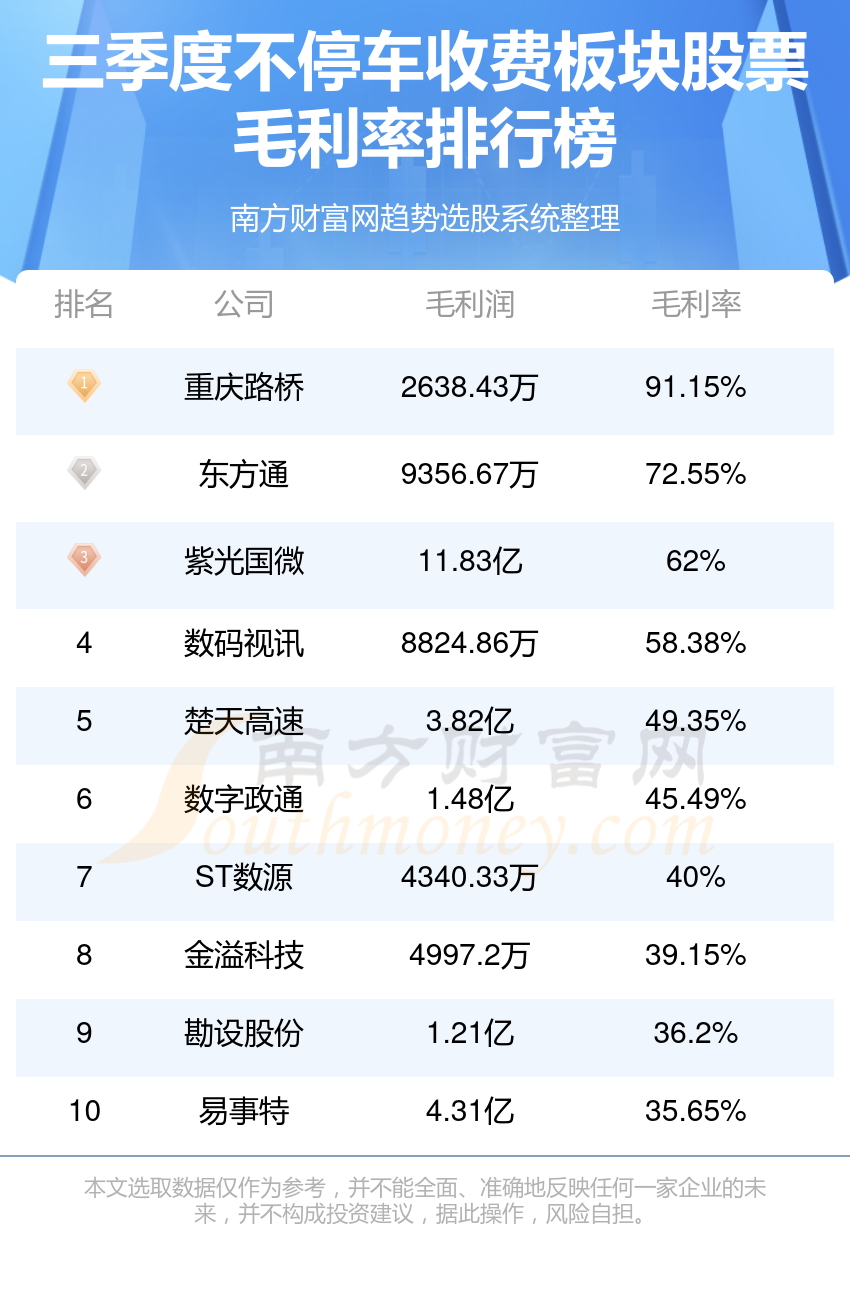
Task: Open the 紫光国微 company name
Action: click(244, 560)
